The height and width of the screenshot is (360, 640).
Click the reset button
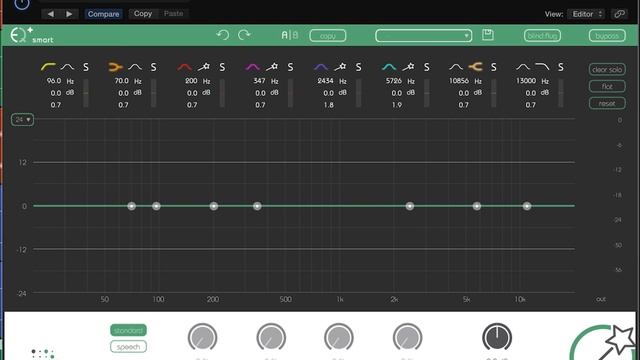(x=607, y=103)
